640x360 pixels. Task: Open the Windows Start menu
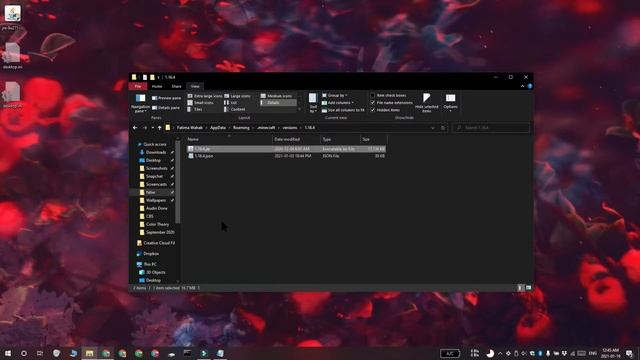click(x=8, y=353)
